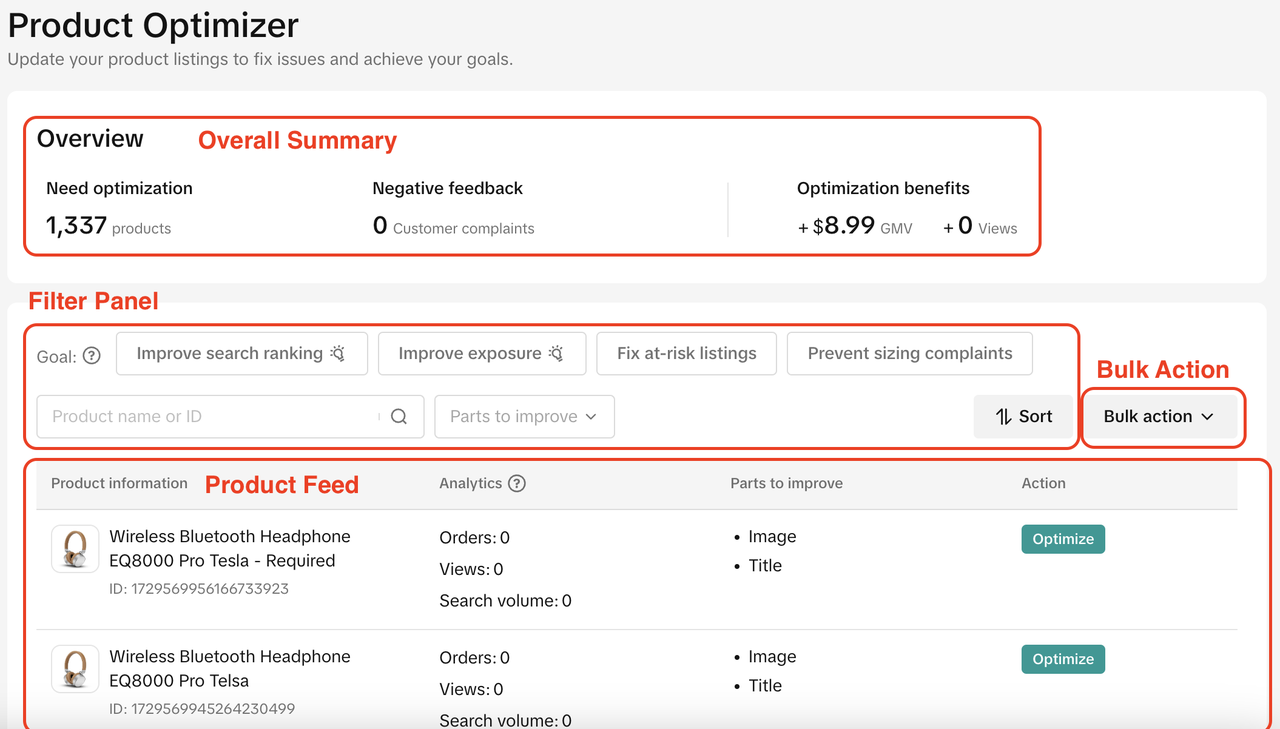Click the 0 Customer complaints stat

[453, 227]
